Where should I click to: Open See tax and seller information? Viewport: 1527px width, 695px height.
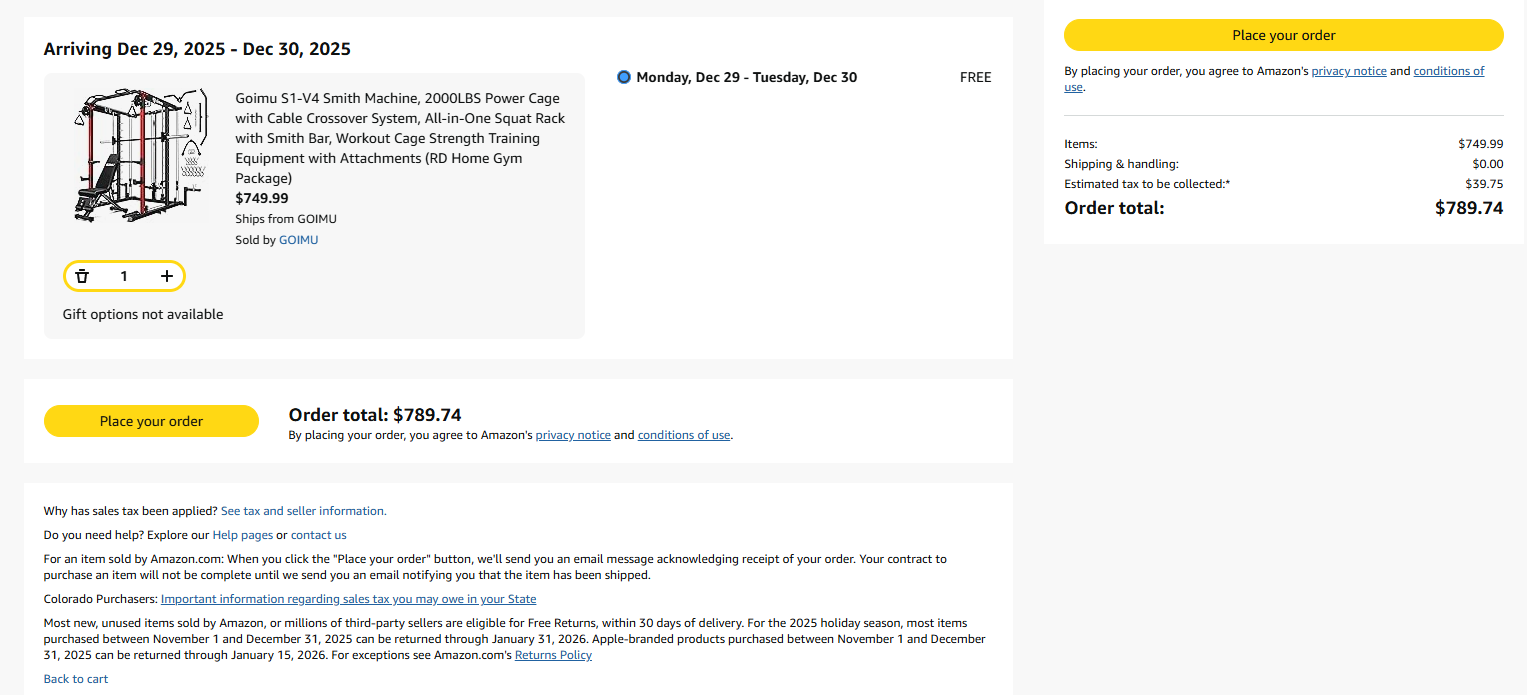(303, 511)
